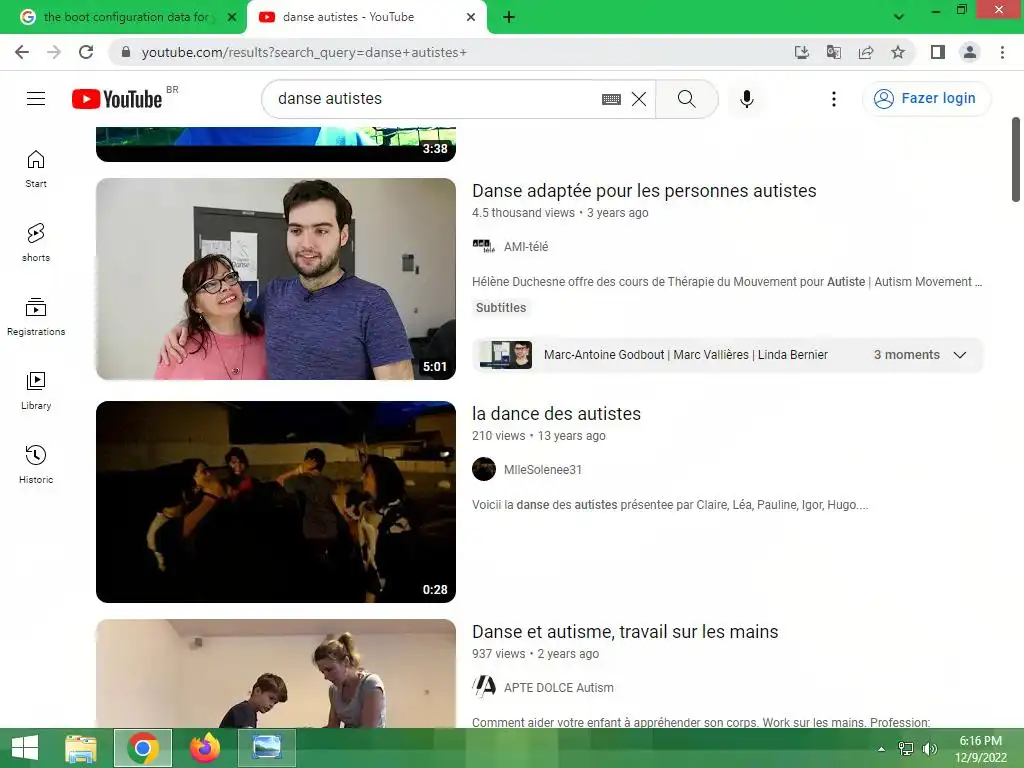The height and width of the screenshot is (768, 1024).
Task: Click the Hélène Duchesne video description
Action: pos(727,282)
